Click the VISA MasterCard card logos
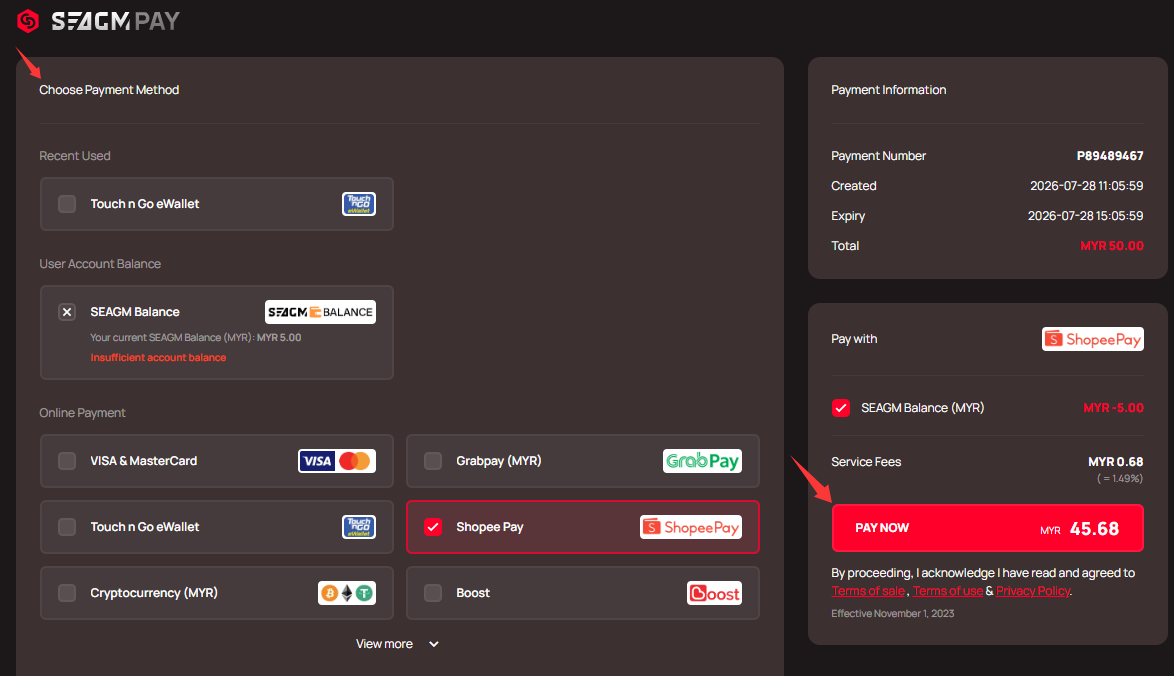Image resolution: width=1174 pixels, height=676 pixels. click(x=337, y=461)
